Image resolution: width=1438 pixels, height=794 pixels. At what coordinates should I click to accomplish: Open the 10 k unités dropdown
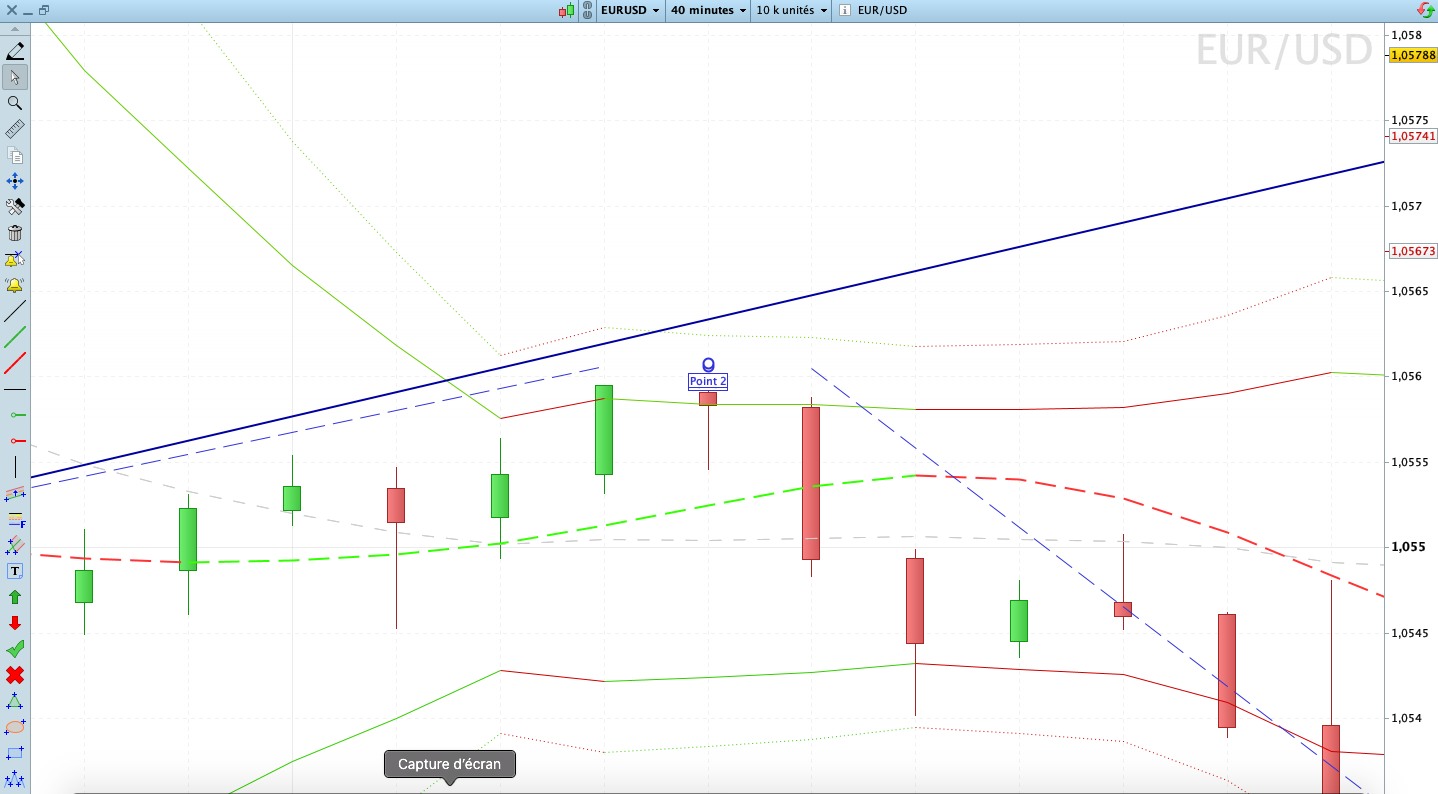[792, 10]
